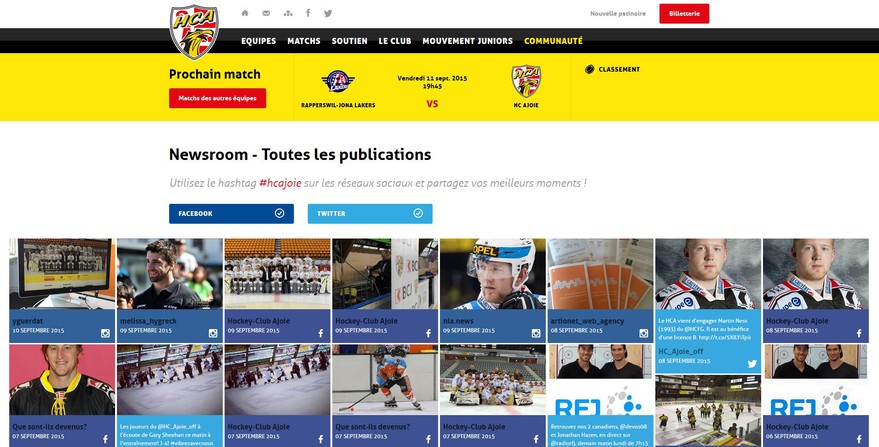Open the Le Club menu

[395, 41]
